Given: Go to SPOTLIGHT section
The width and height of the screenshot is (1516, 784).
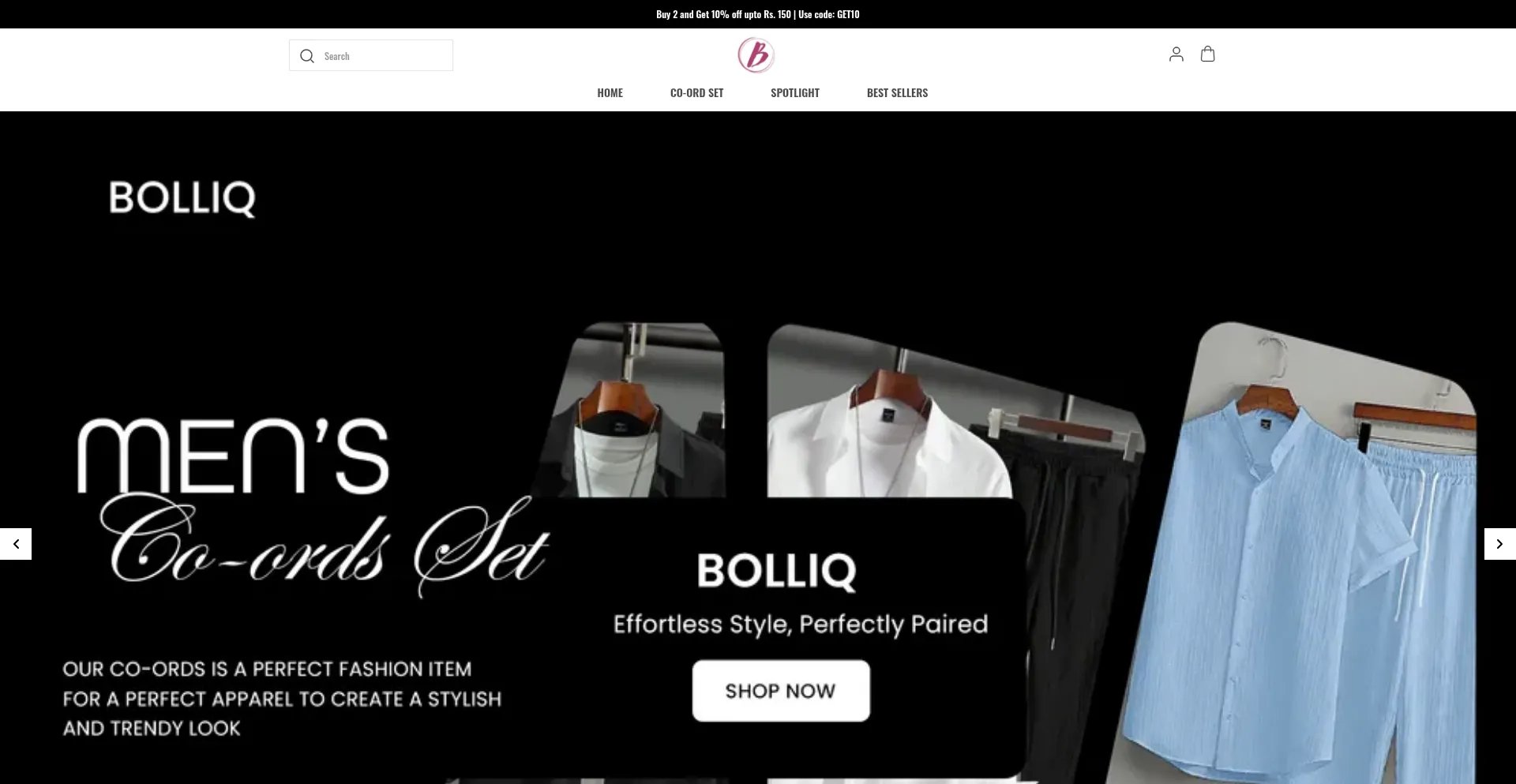Looking at the screenshot, I should coord(794,93).
